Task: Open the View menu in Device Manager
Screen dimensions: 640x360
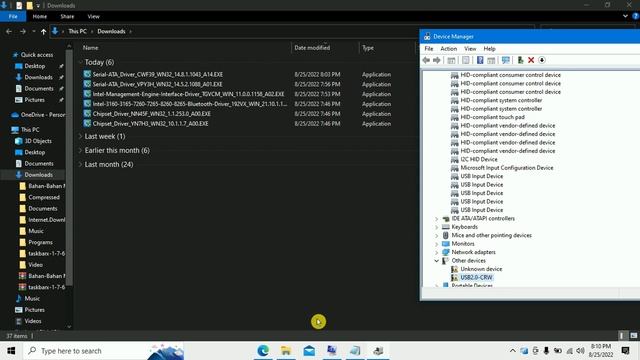Action: [470, 49]
